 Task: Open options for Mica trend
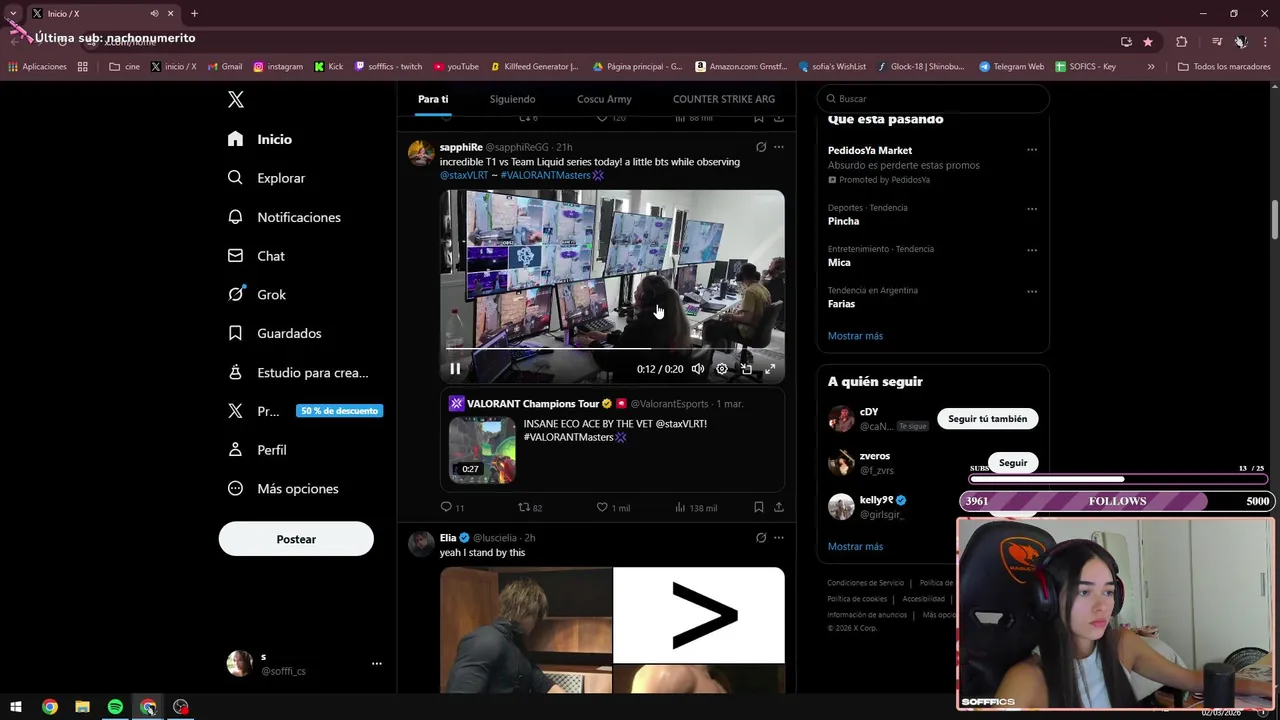1032,250
